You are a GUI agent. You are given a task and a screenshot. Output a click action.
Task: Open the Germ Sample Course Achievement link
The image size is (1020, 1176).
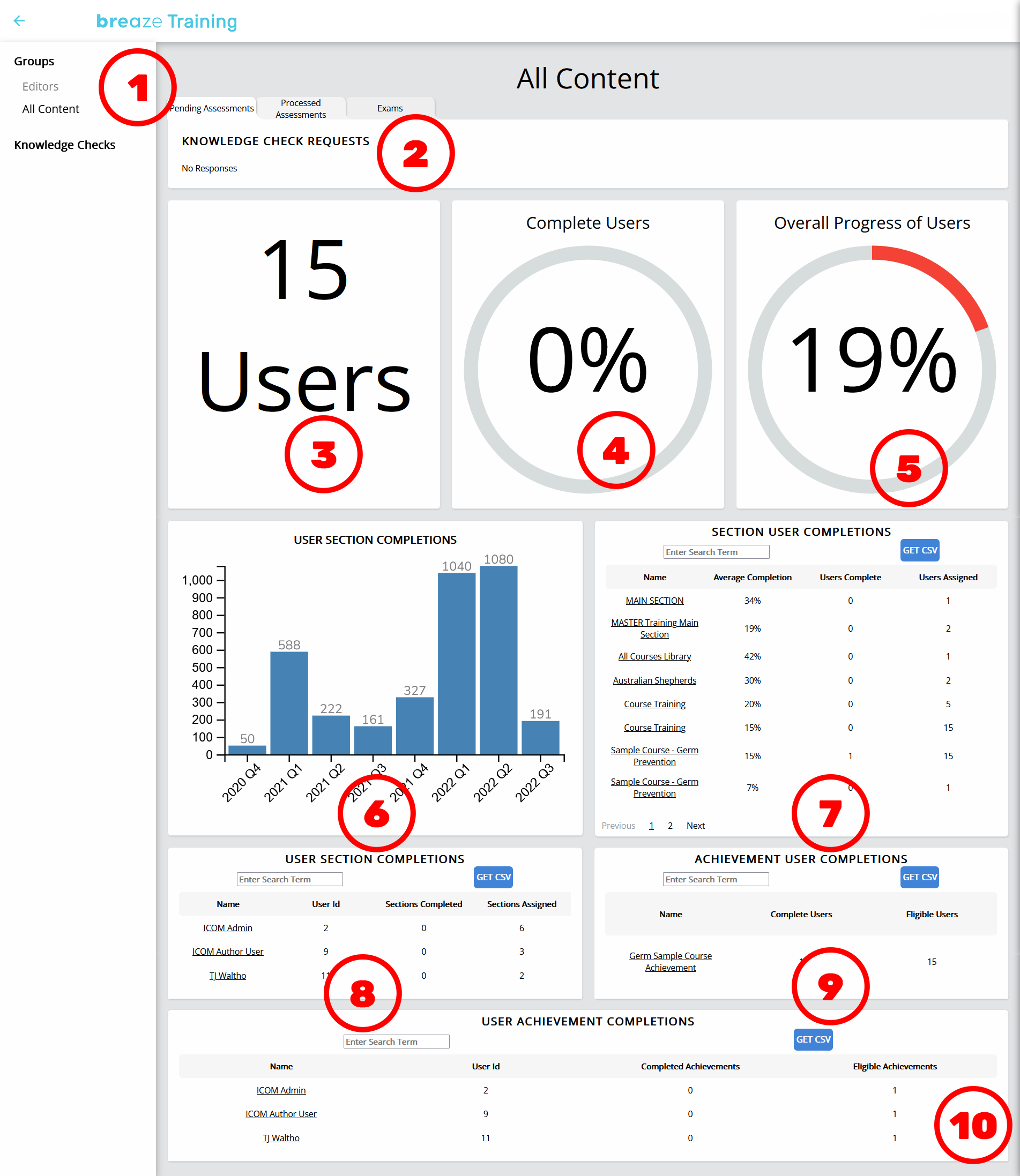pyautogui.click(x=670, y=962)
